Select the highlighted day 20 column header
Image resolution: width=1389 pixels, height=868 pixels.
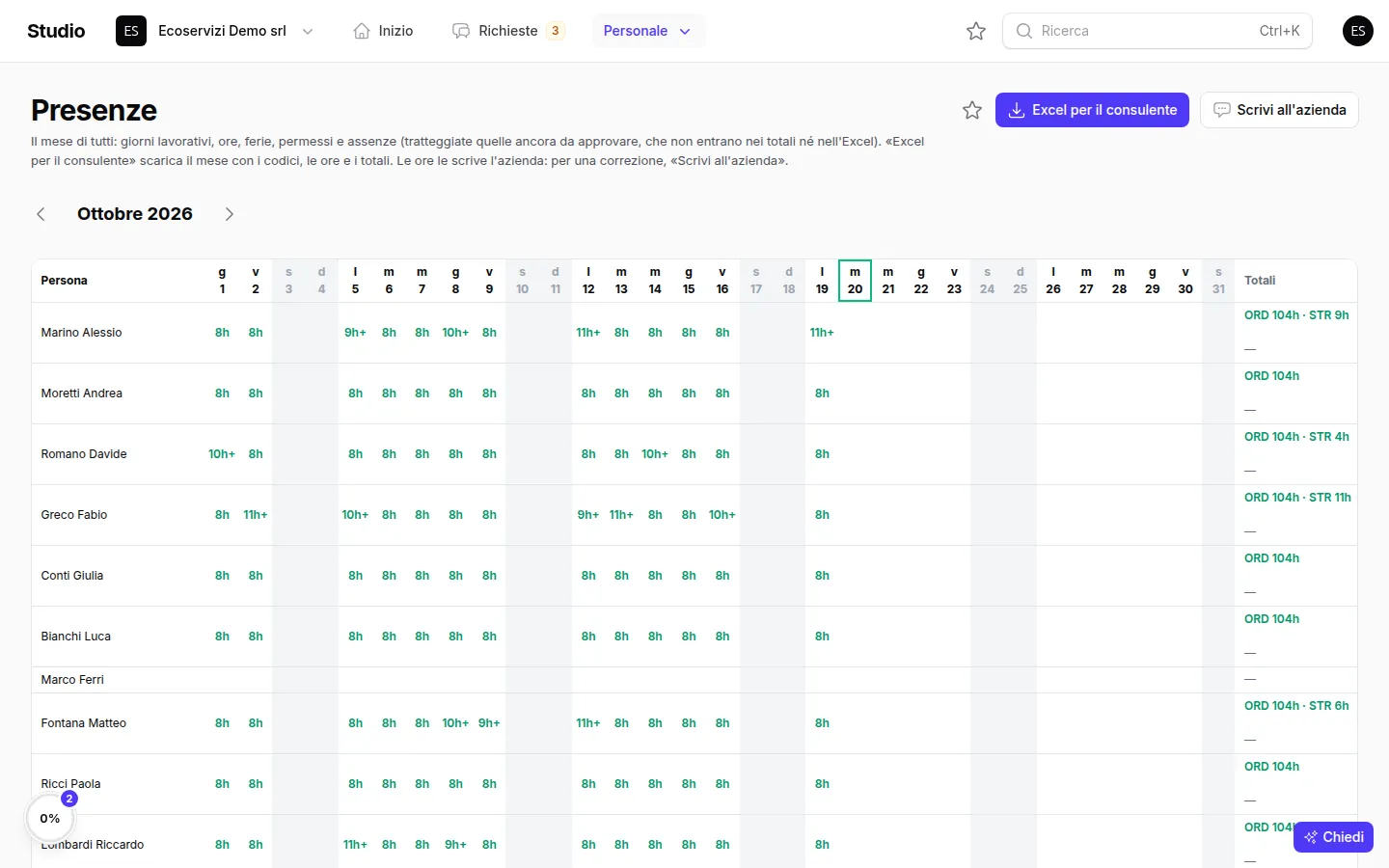click(x=855, y=281)
